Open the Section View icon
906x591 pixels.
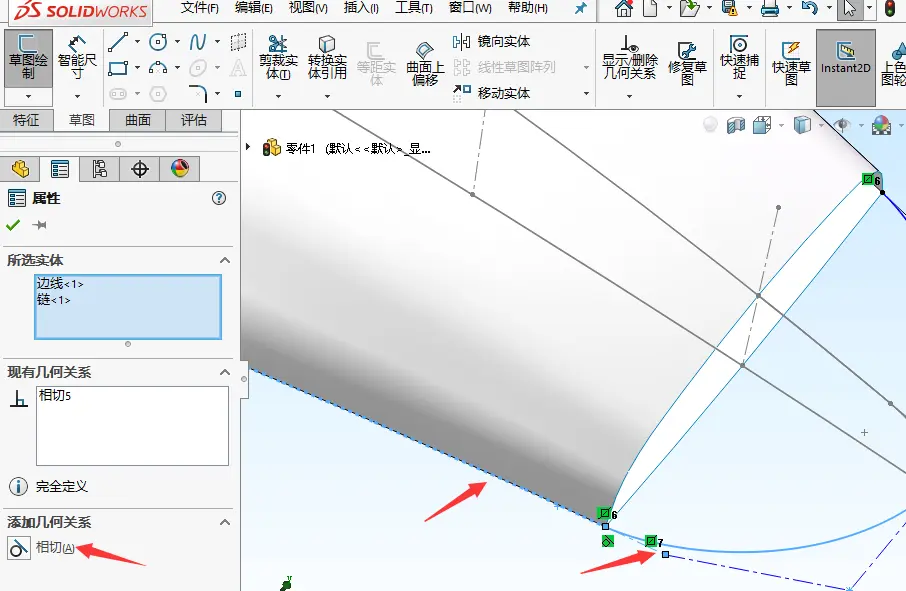pyautogui.click(x=736, y=125)
